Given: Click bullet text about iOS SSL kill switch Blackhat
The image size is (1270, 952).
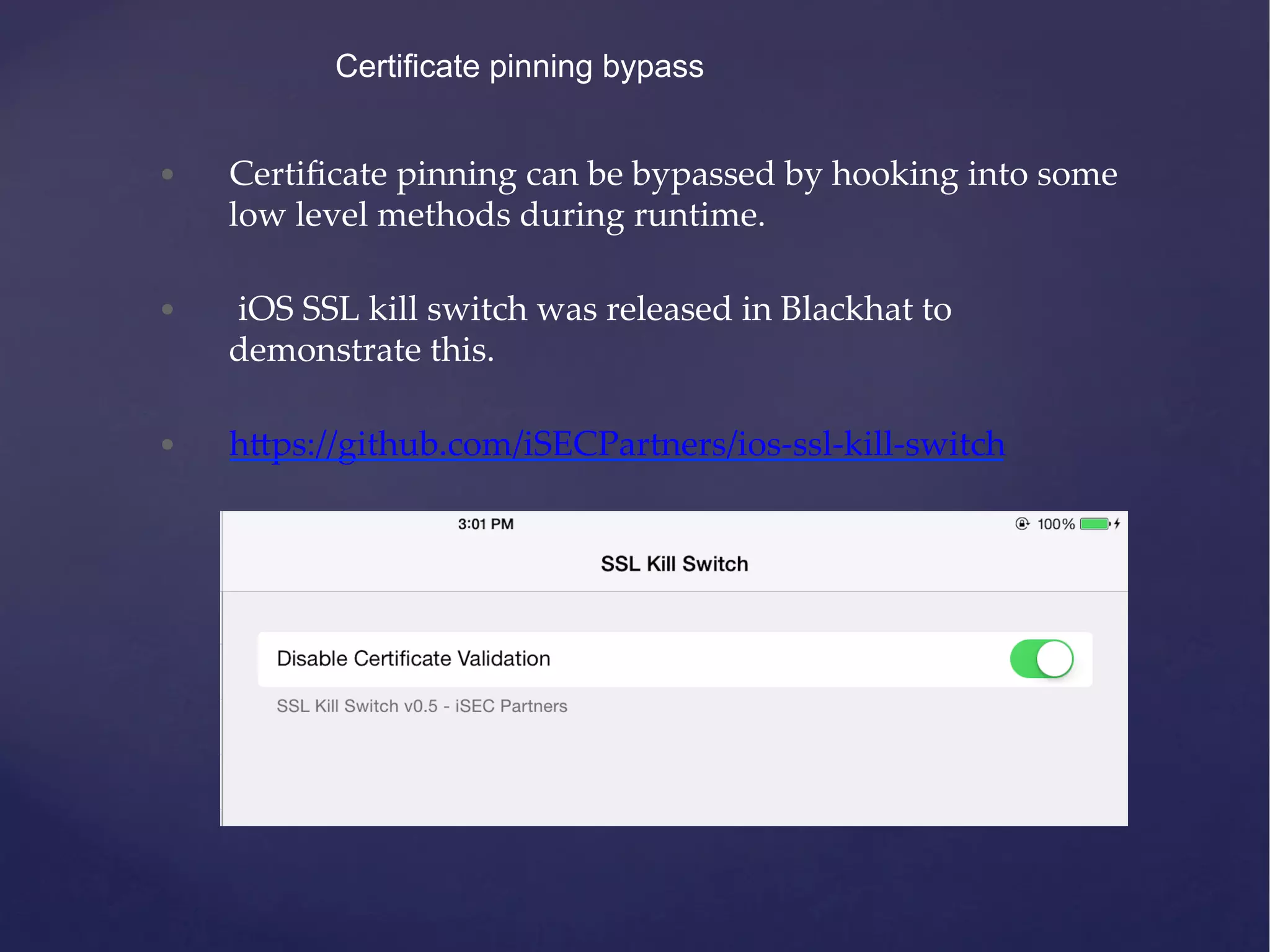Looking at the screenshot, I should (x=590, y=329).
